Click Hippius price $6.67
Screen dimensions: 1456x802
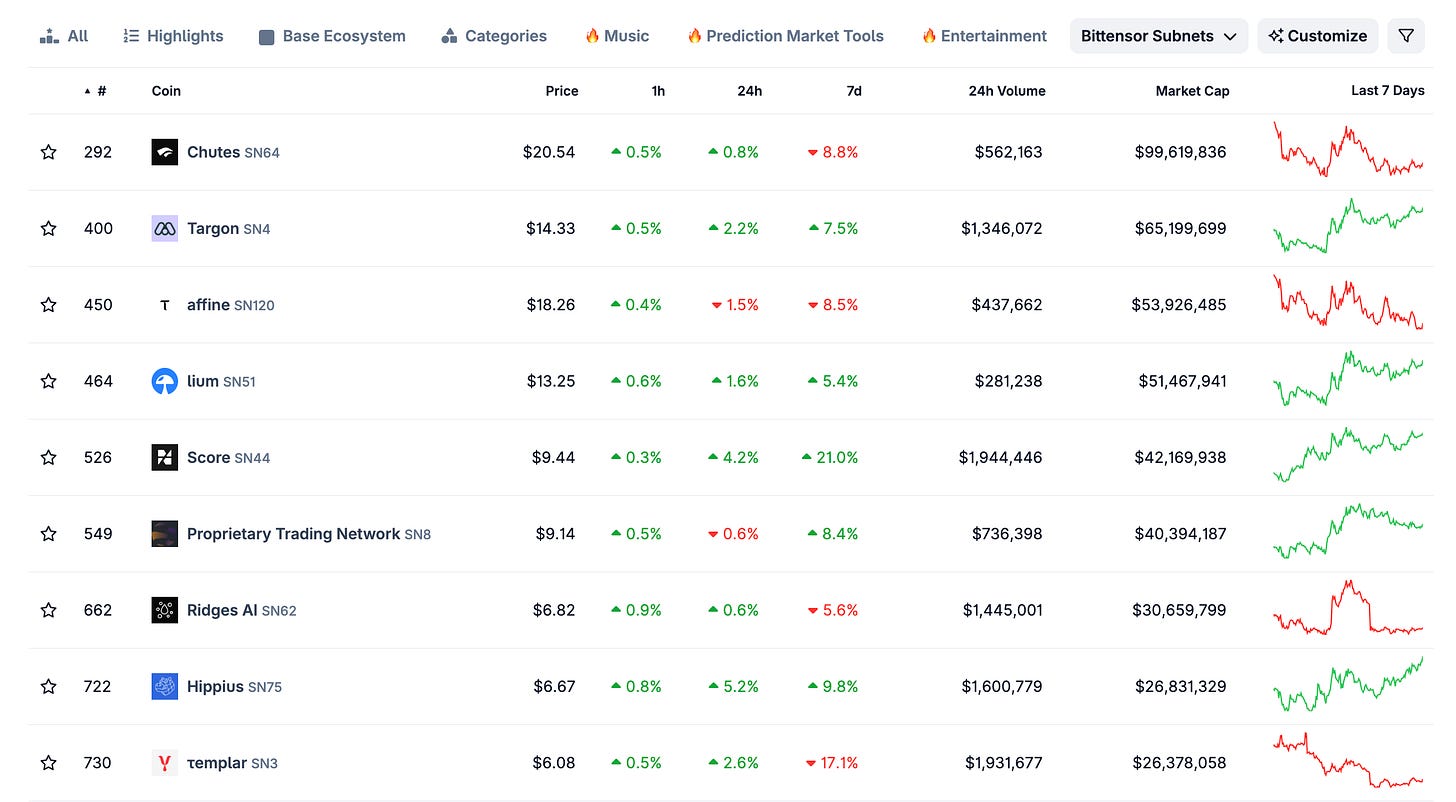click(554, 686)
